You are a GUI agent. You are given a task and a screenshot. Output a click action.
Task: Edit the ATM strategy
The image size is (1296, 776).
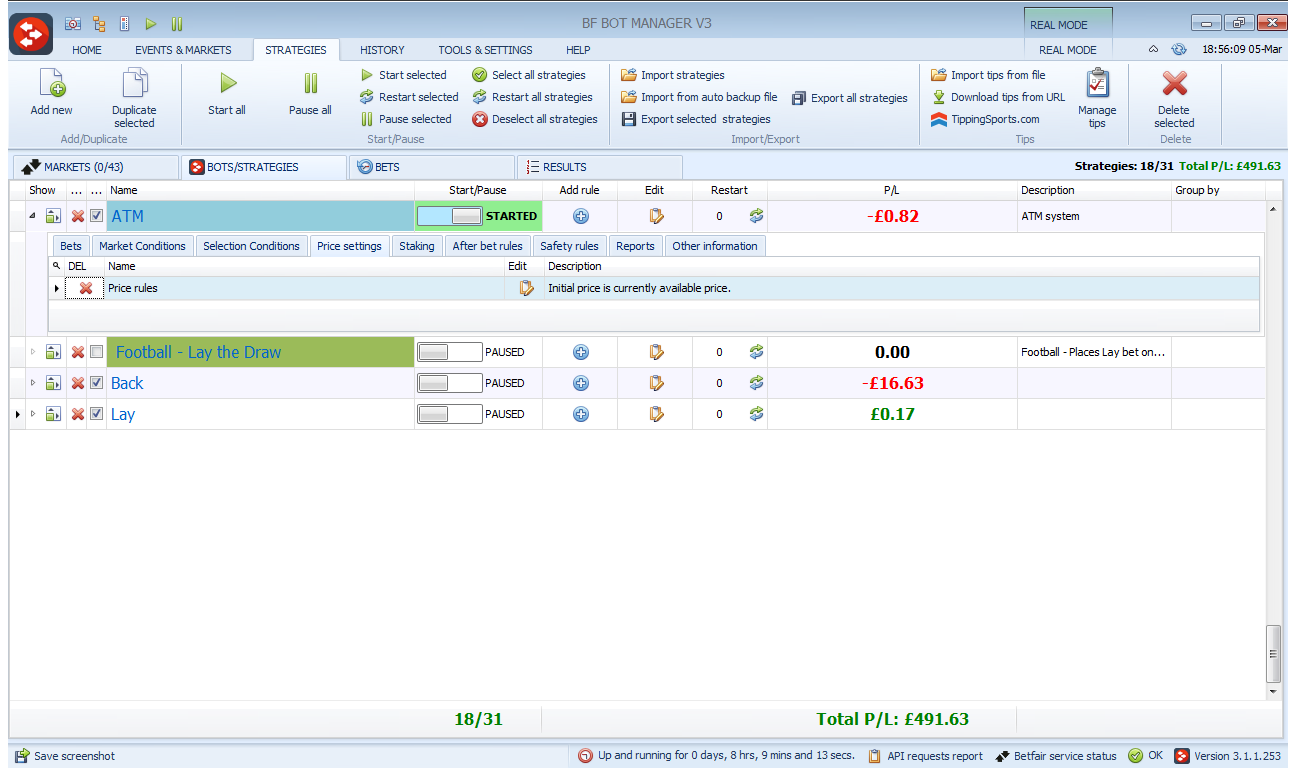[656, 216]
